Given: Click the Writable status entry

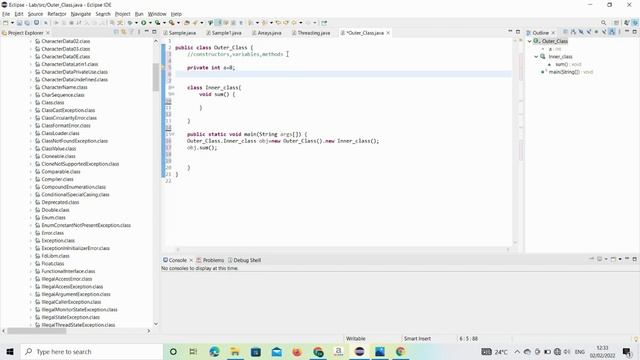Looking at the screenshot, I should 356,339.
